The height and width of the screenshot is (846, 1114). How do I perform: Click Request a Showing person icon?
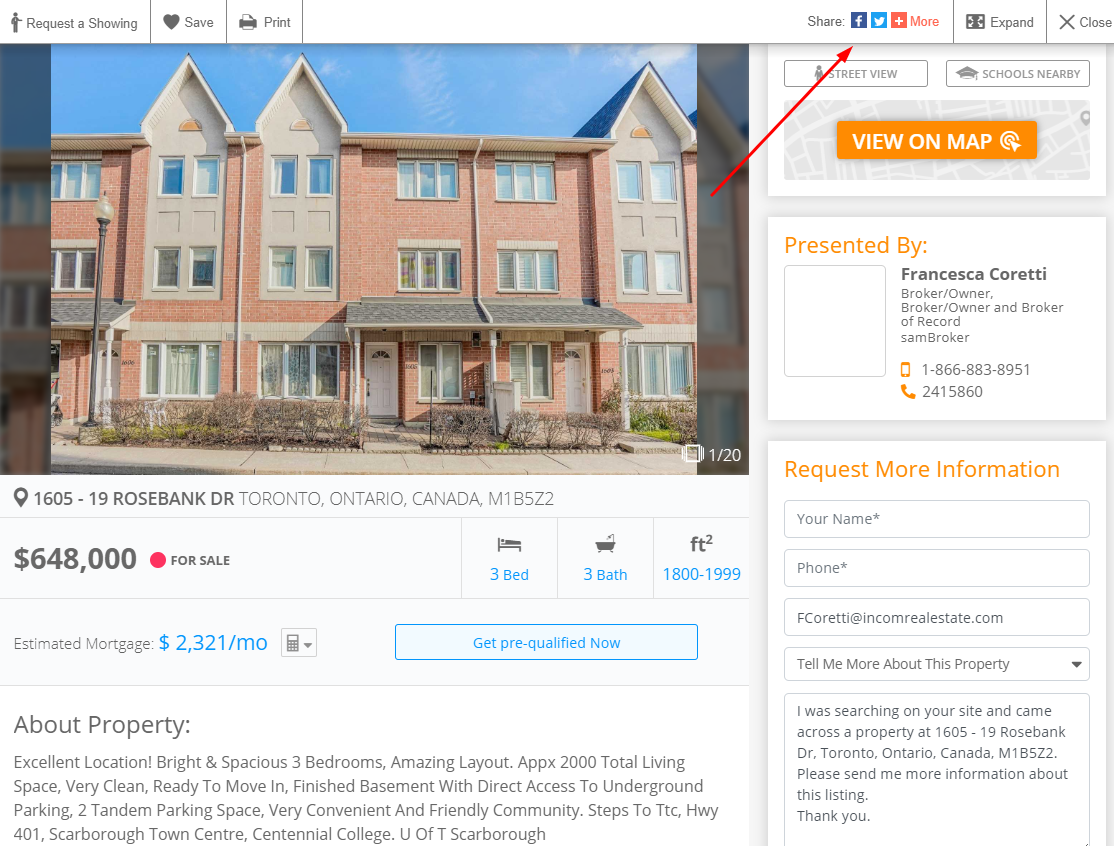pos(16,23)
